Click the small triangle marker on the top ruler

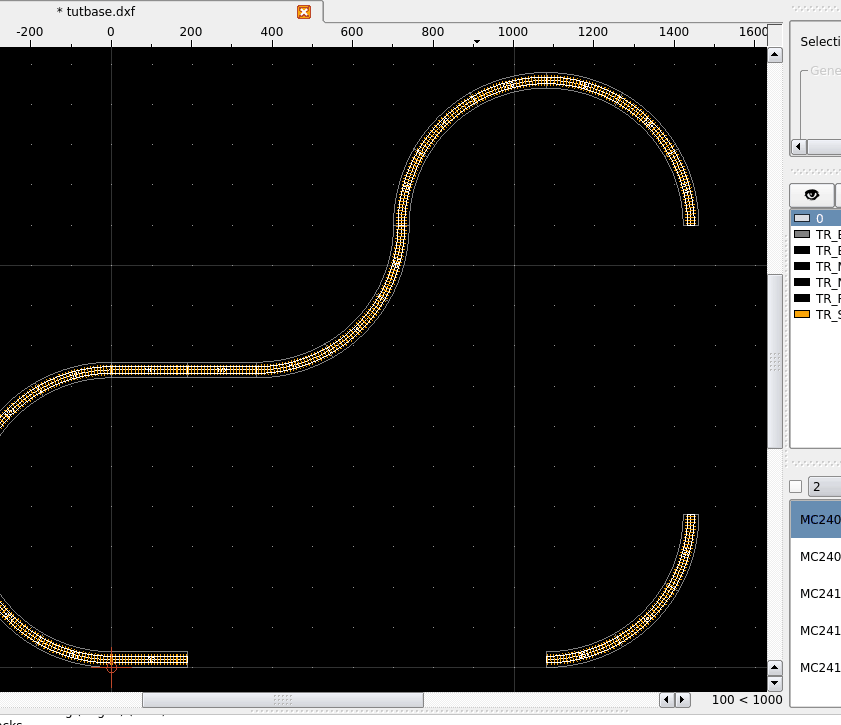click(477, 42)
